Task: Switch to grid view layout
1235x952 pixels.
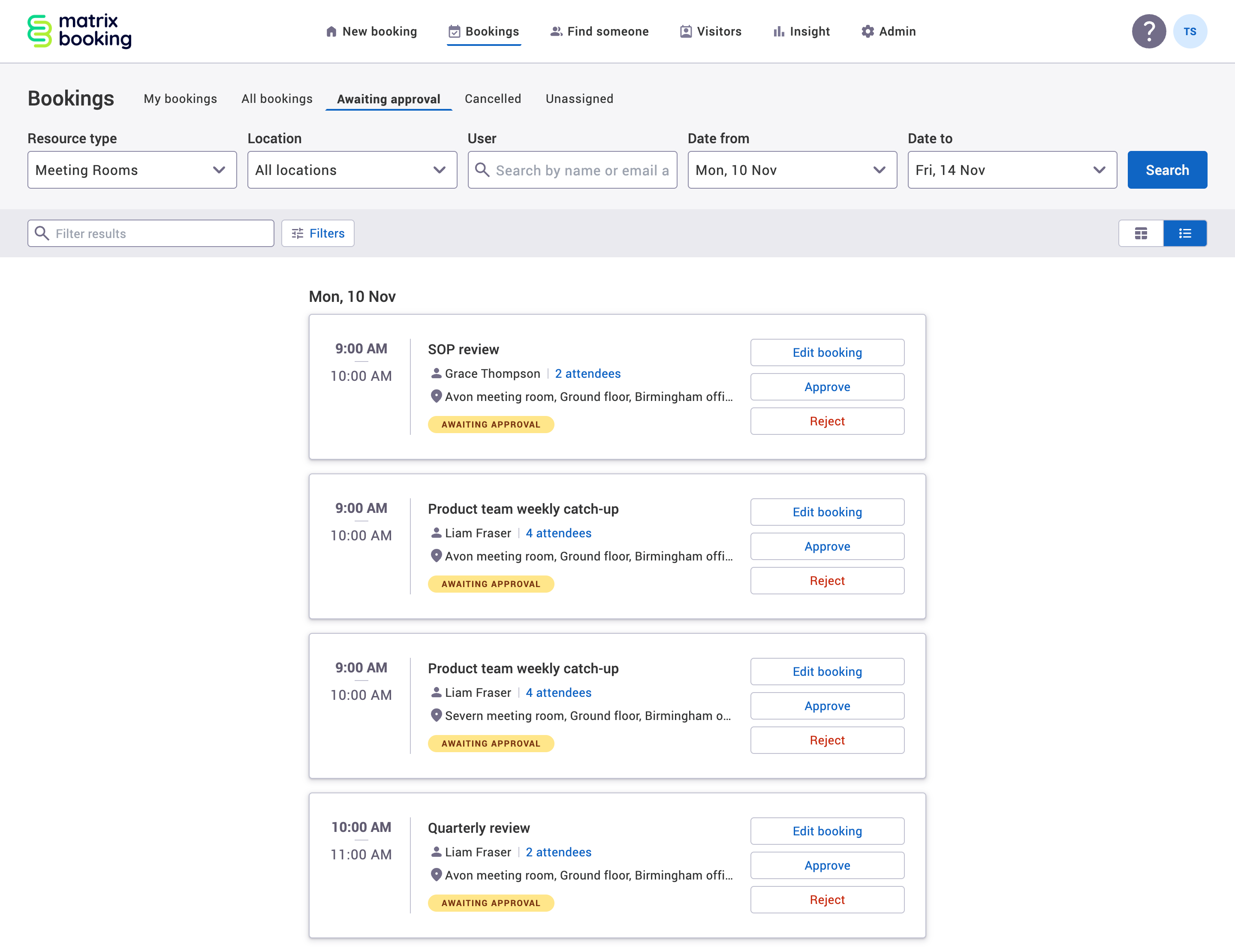Action: point(1141,233)
